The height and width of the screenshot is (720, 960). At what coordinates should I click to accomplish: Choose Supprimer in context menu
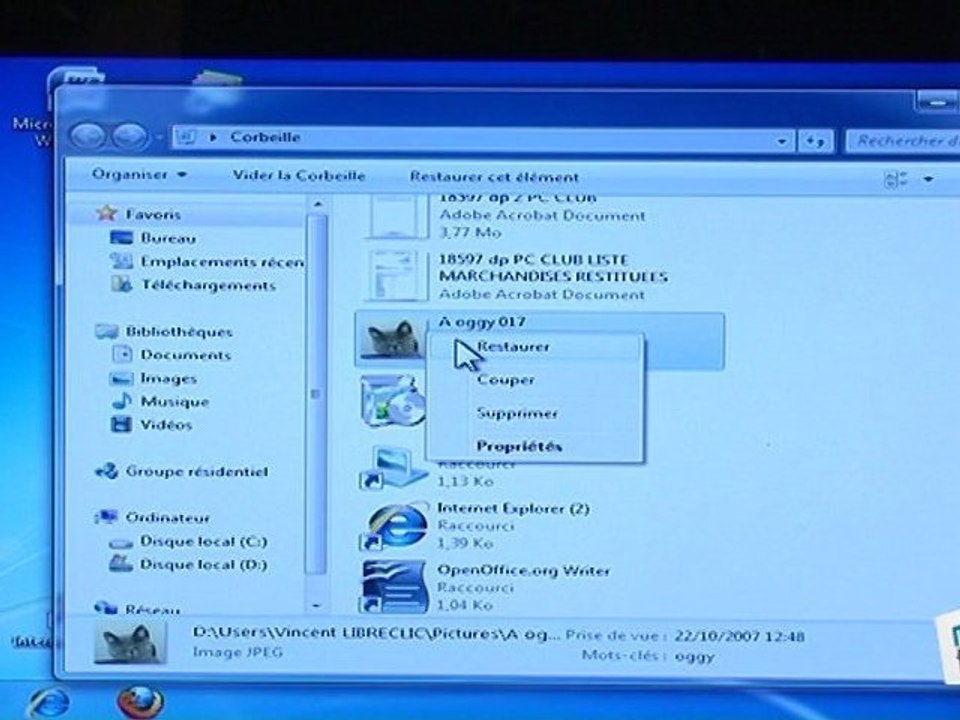click(536, 413)
